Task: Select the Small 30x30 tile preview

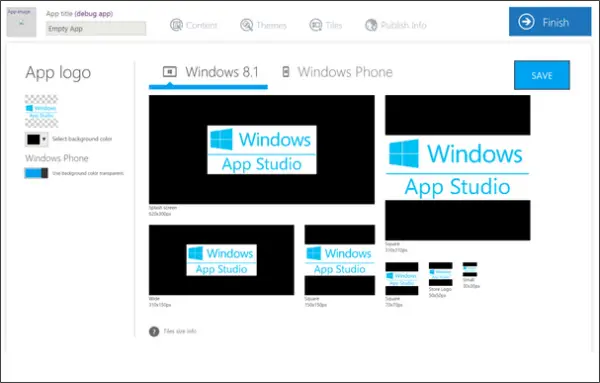Action: [470, 269]
